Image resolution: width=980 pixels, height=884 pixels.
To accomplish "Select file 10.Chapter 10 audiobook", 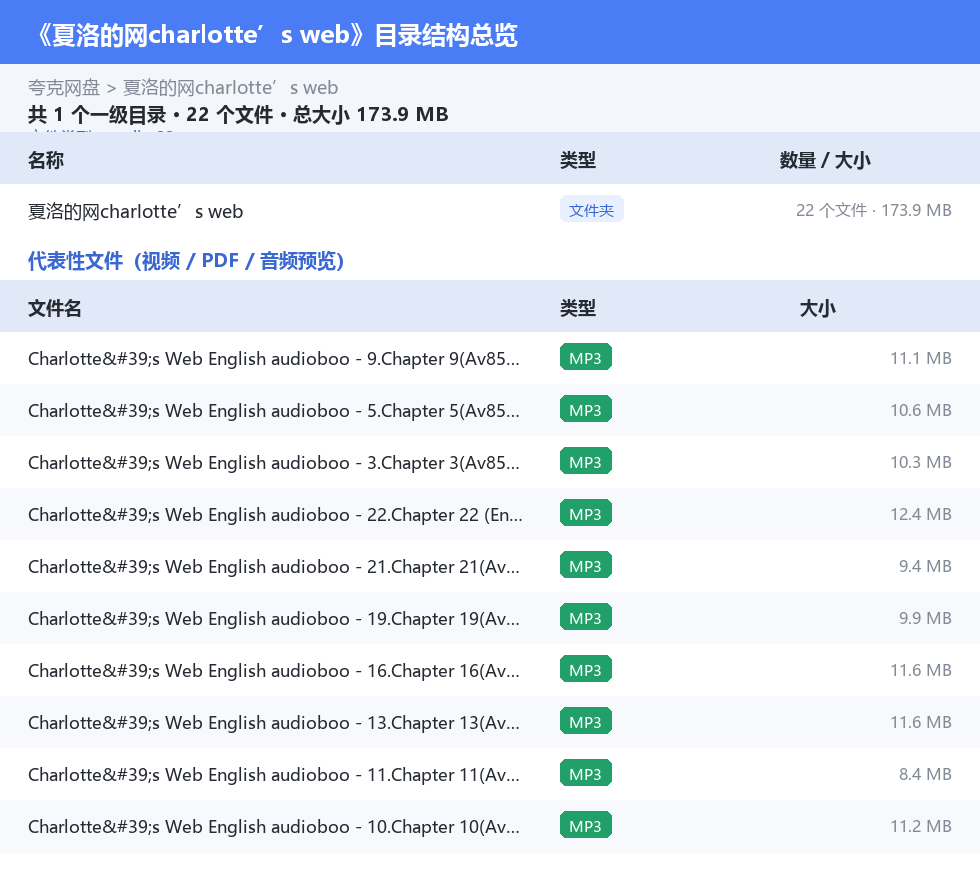I will click(x=274, y=826).
